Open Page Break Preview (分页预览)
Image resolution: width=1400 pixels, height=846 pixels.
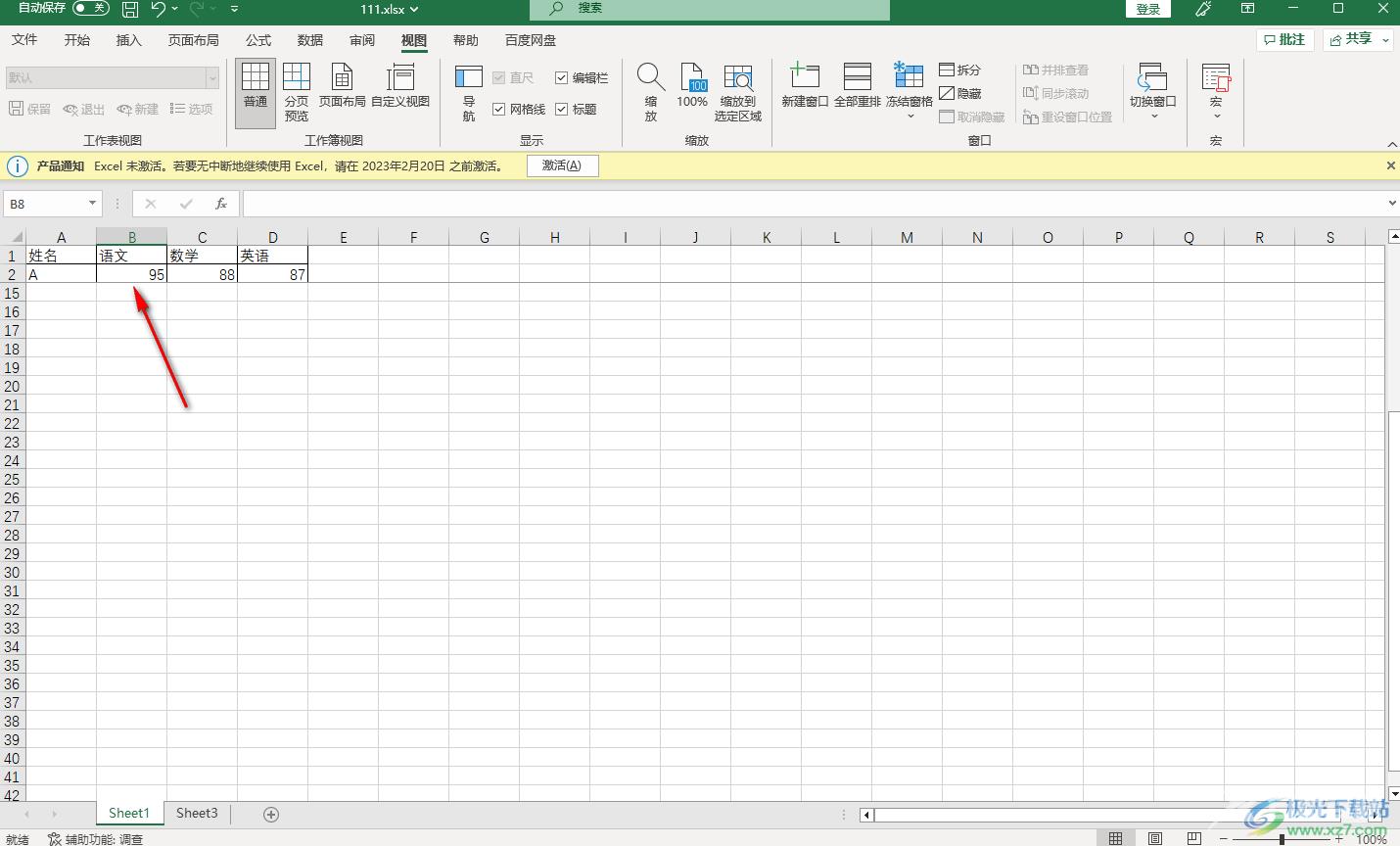click(297, 91)
